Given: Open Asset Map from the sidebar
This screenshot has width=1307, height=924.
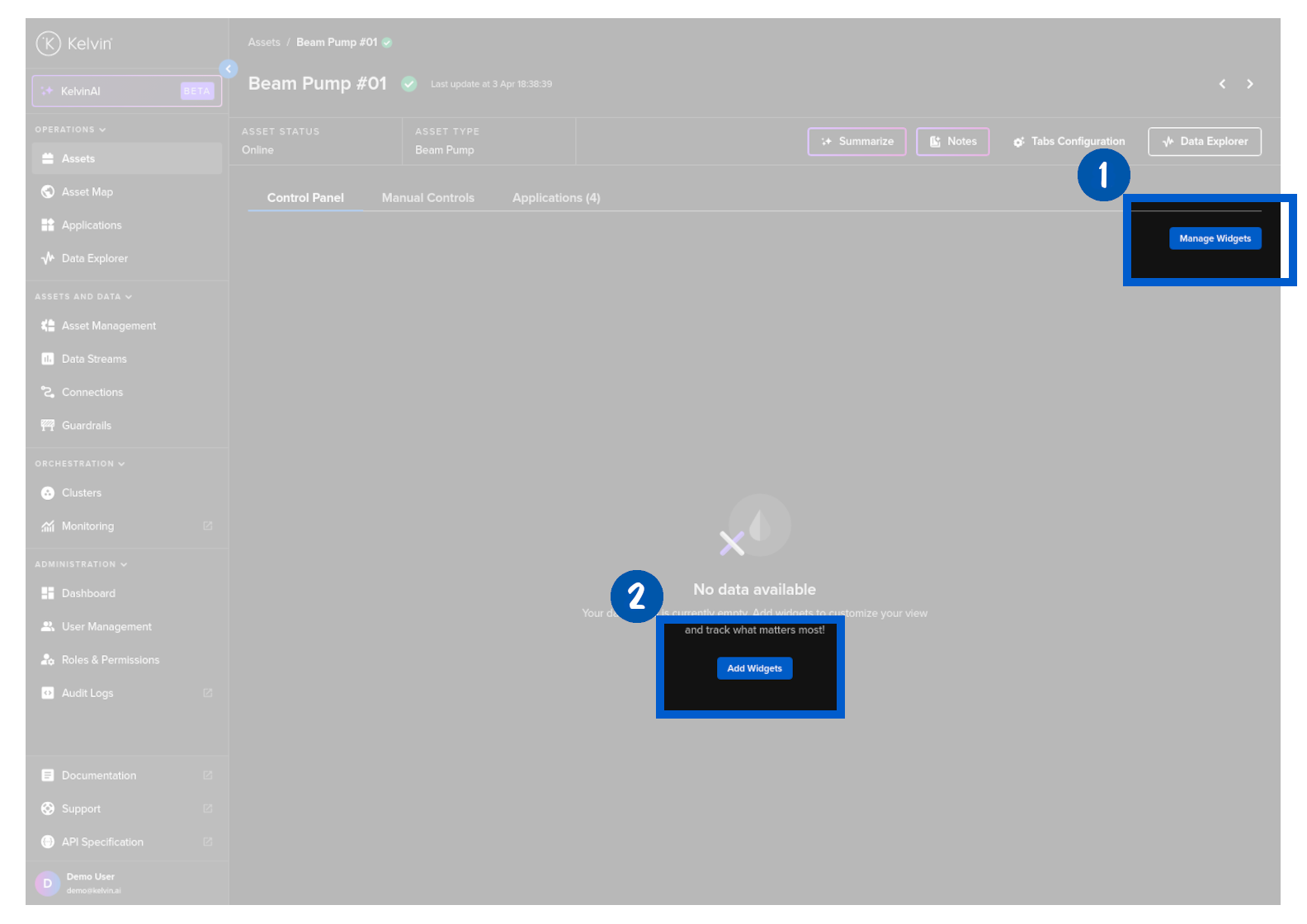Looking at the screenshot, I should click(x=87, y=192).
